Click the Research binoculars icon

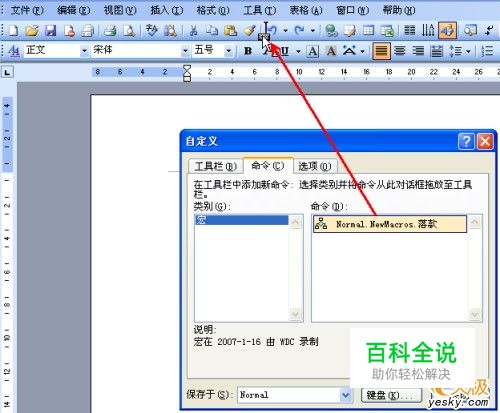pyautogui.click(x=170, y=31)
